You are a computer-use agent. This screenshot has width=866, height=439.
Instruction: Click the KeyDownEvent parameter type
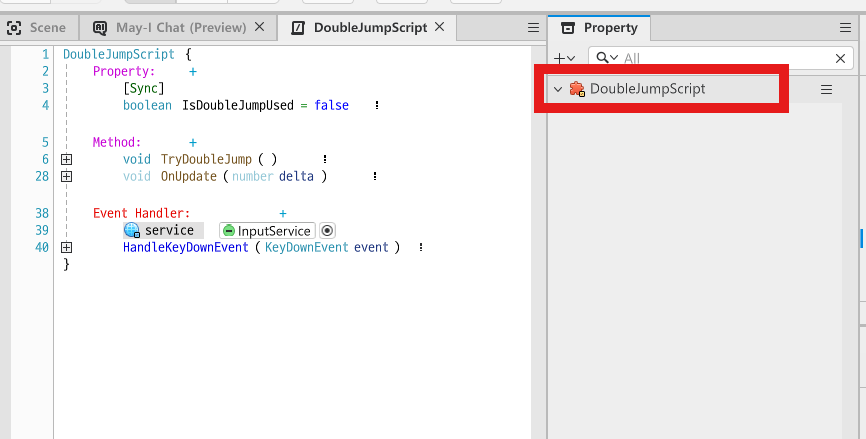coord(307,247)
